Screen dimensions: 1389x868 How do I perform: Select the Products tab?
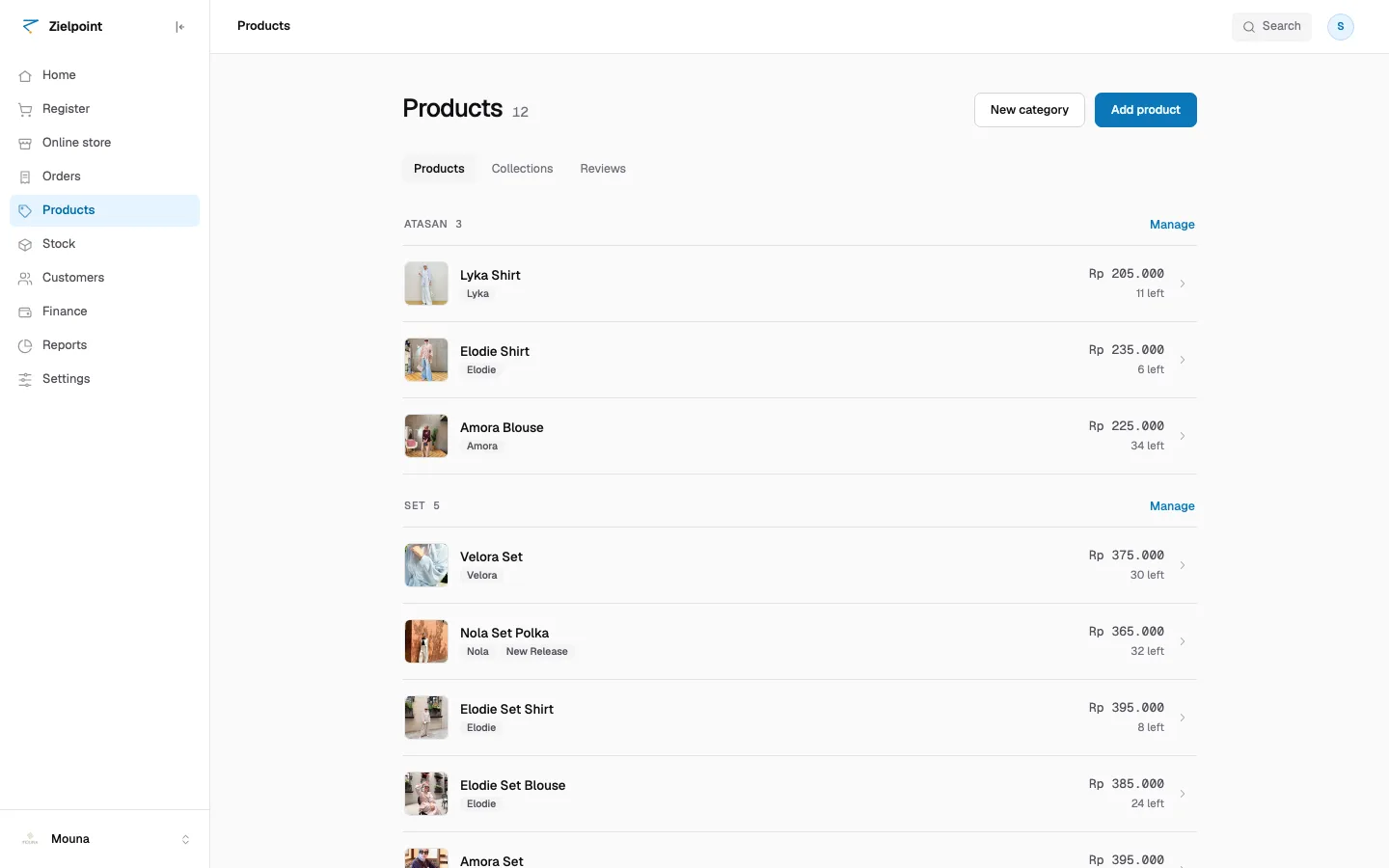(439, 169)
